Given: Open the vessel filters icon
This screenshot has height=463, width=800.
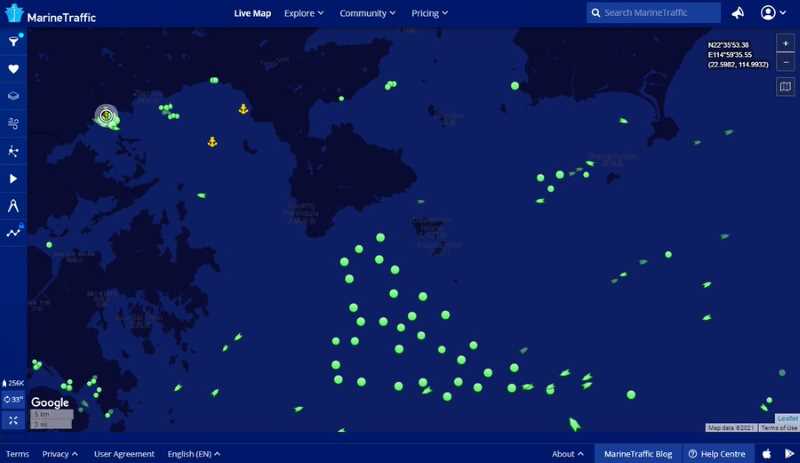Looking at the screenshot, I should [x=13, y=42].
